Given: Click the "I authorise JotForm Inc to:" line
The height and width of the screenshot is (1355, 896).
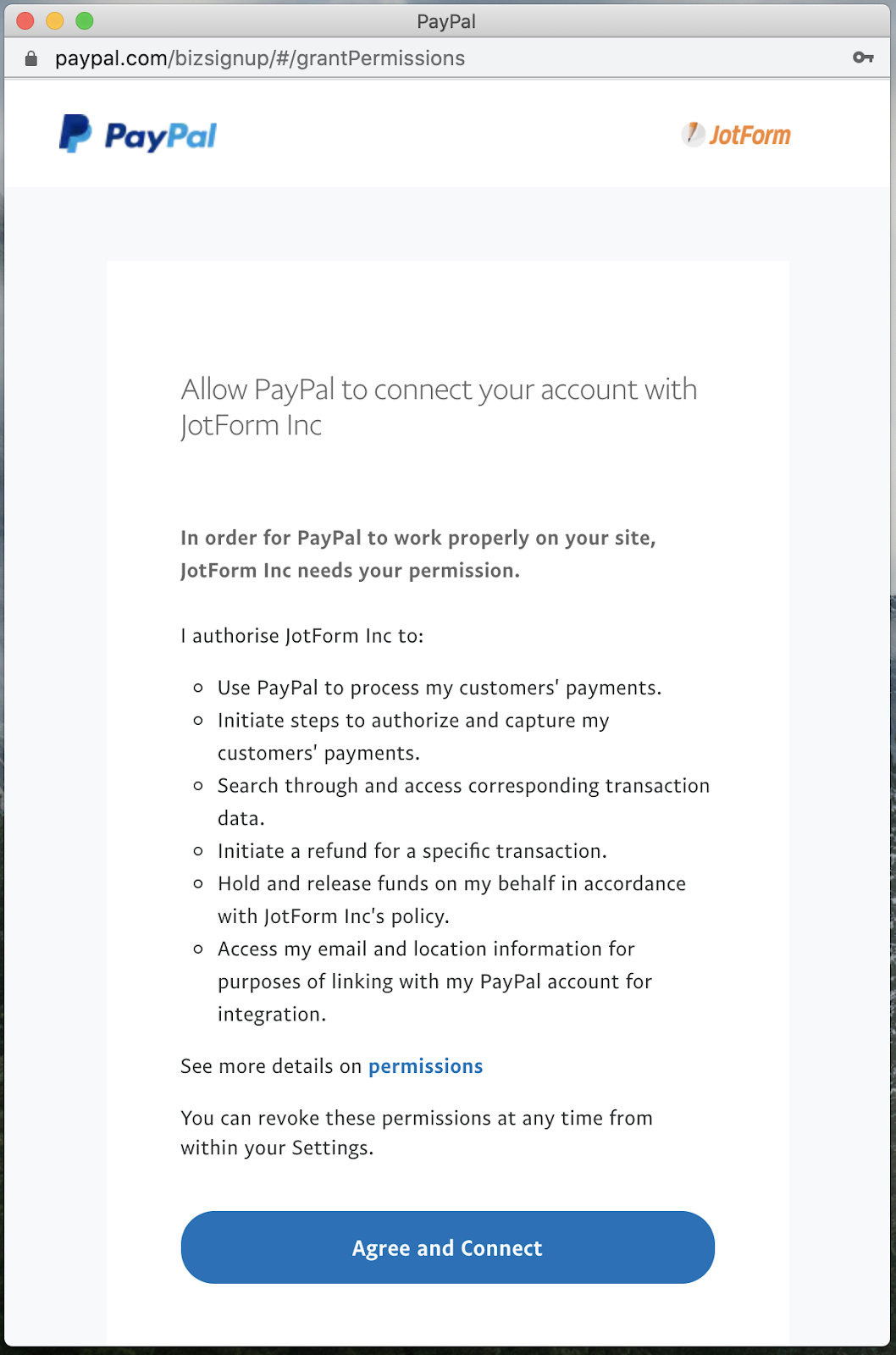Looking at the screenshot, I should (x=302, y=636).
